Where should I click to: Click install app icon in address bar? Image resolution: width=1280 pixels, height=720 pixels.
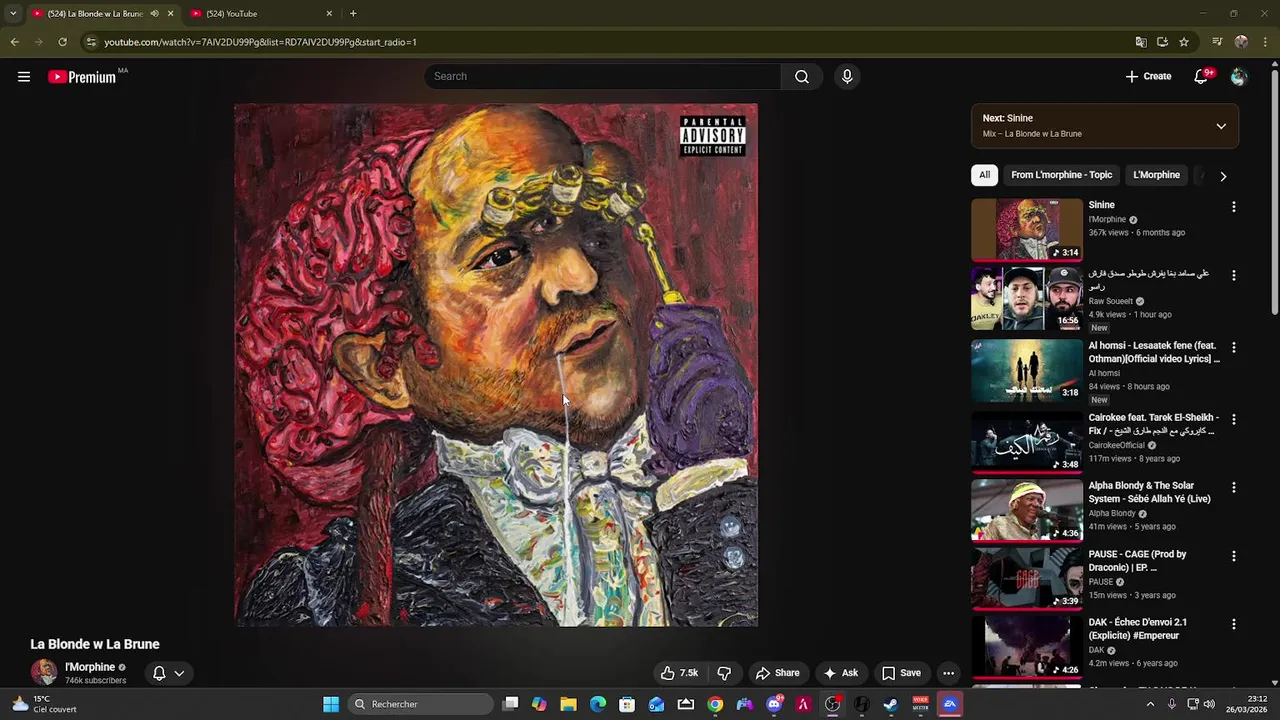coord(1162,42)
